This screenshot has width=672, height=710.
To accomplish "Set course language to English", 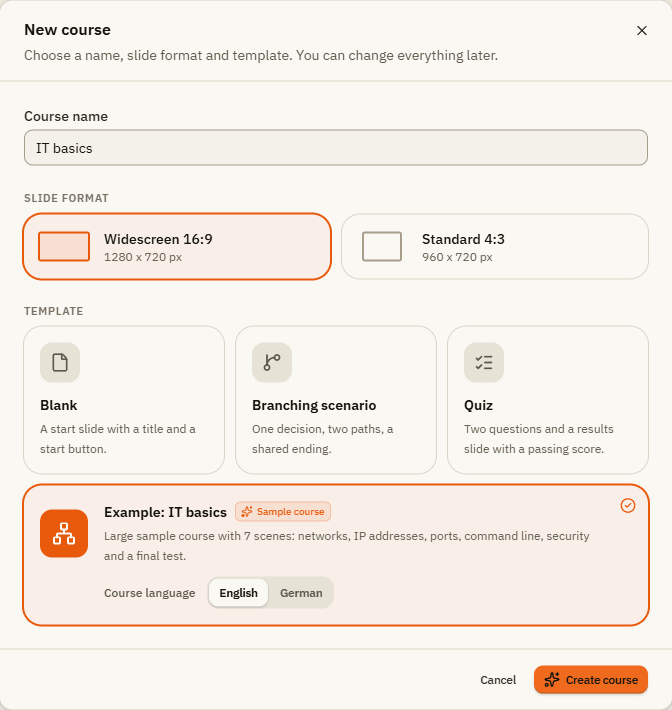I will click(x=239, y=593).
